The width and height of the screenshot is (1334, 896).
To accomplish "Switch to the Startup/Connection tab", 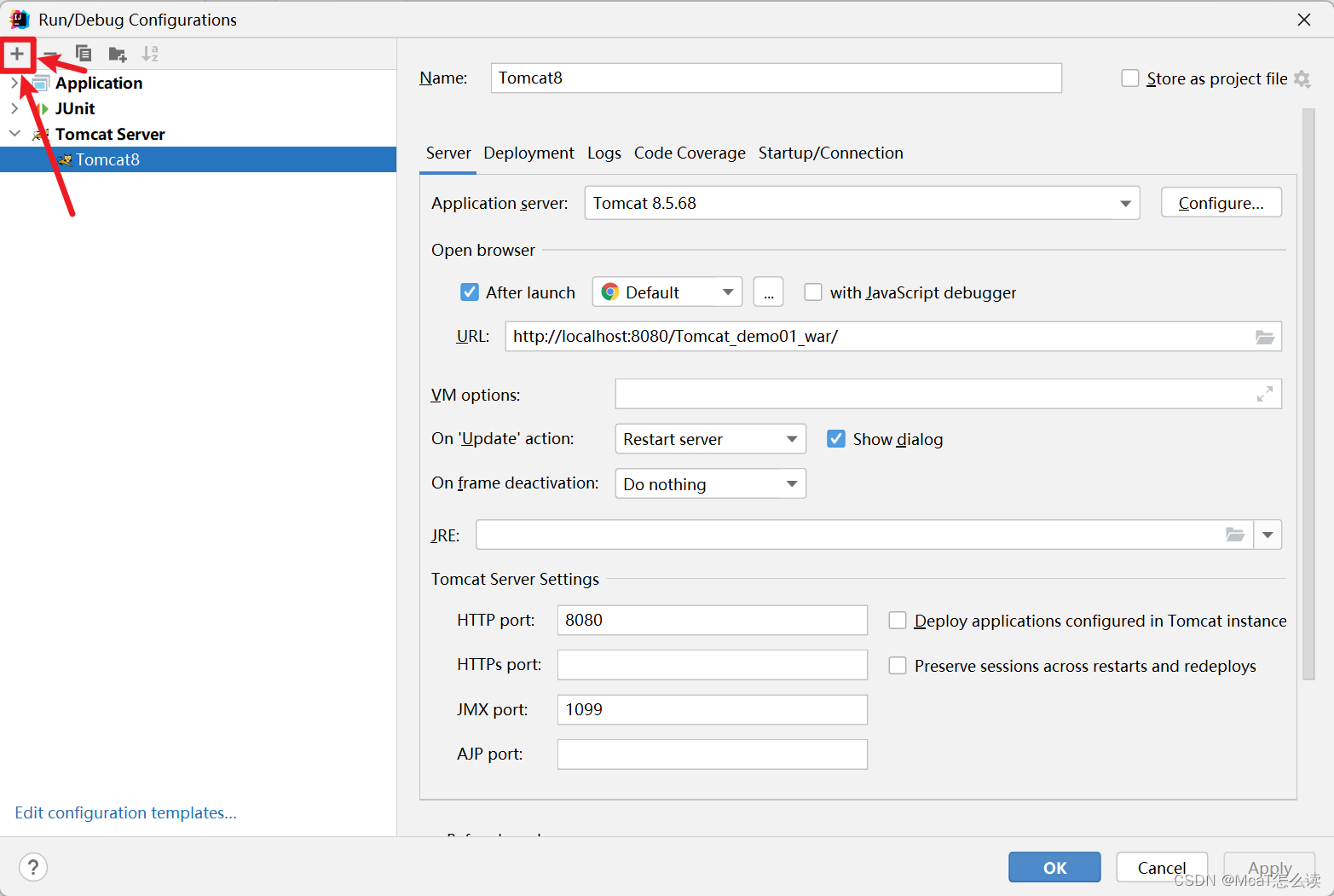I will (x=831, y=153).
